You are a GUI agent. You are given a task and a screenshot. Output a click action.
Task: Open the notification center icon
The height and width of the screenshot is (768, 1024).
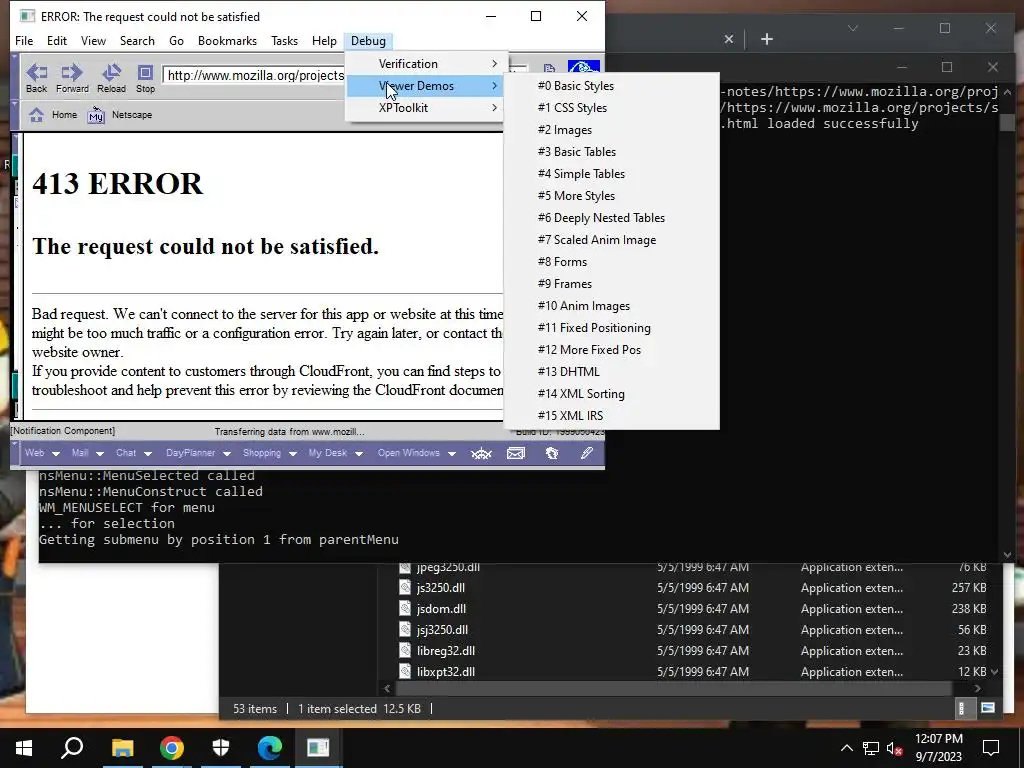click(x=991, y=748)
